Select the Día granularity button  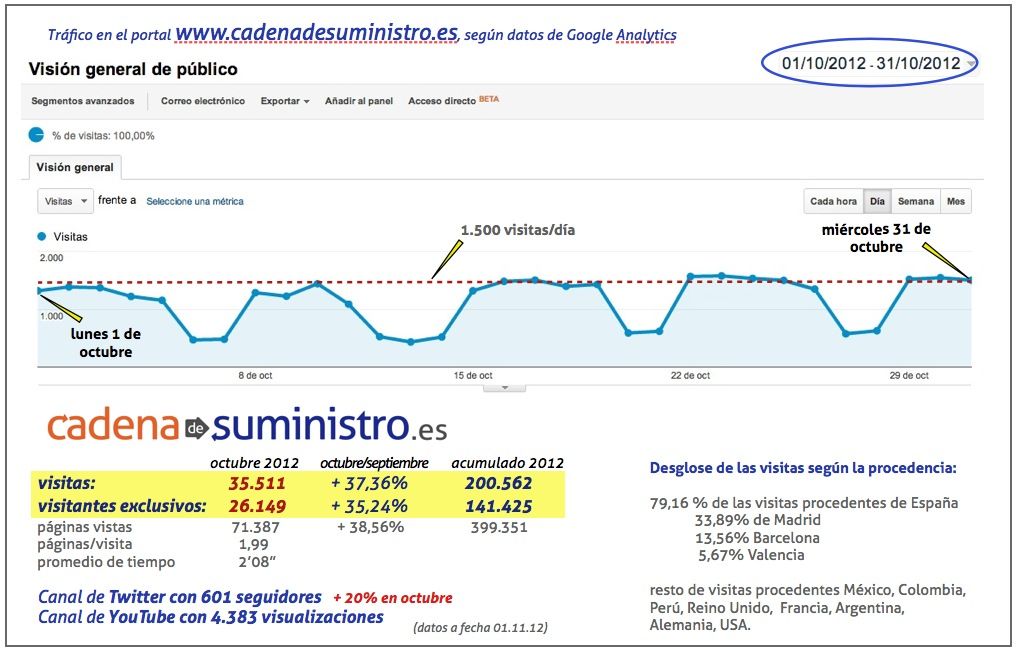coord(877,202)
